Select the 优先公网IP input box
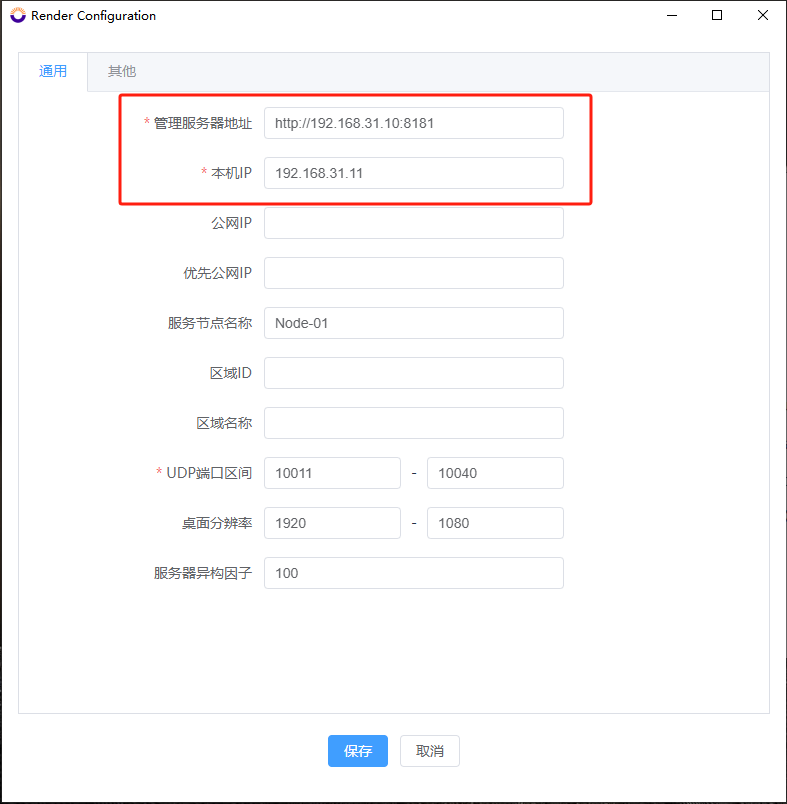Viewport: 787px width, 804px height. point(413,273)
